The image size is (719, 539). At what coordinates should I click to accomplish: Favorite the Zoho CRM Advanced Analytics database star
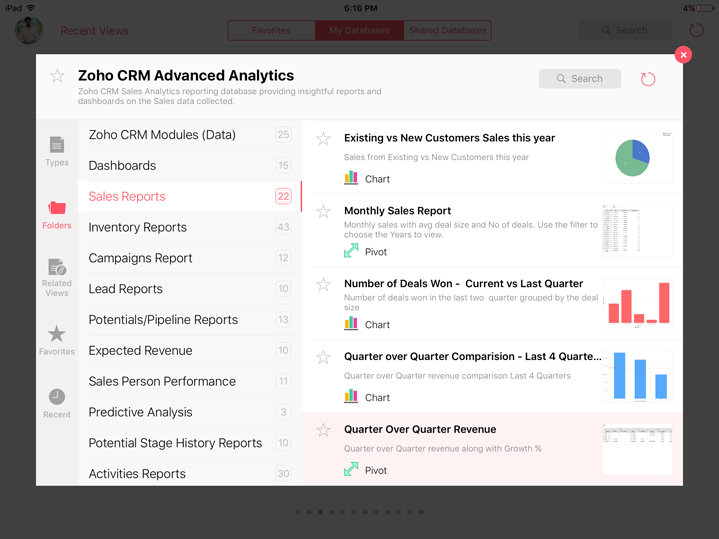[57, 76]
